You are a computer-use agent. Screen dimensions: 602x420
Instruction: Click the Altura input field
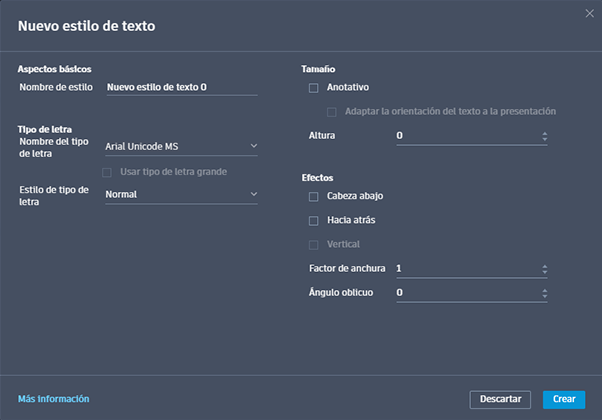(x=465, y=135)
